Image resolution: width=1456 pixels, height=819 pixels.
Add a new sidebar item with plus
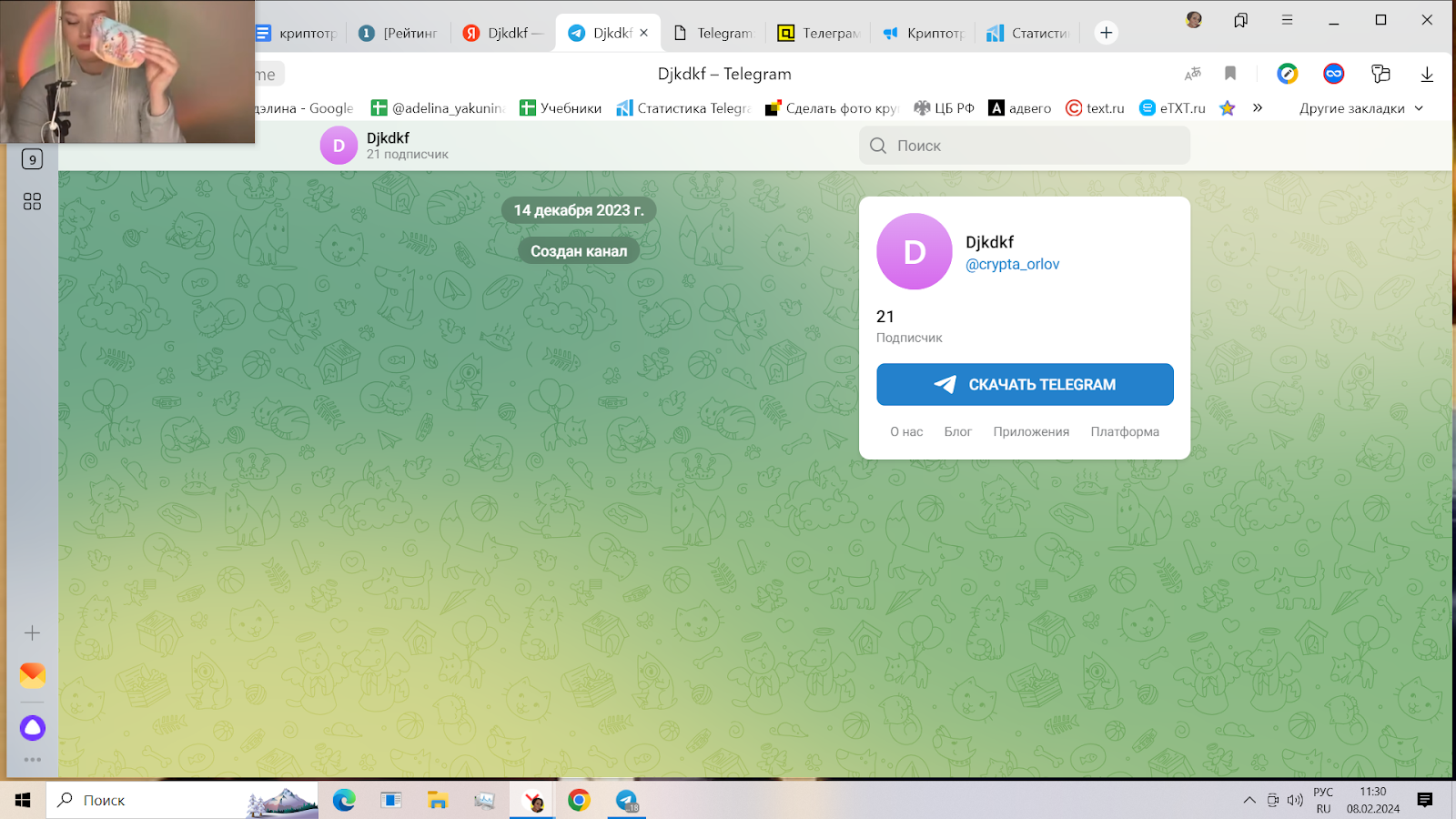[x=32, y=632]
